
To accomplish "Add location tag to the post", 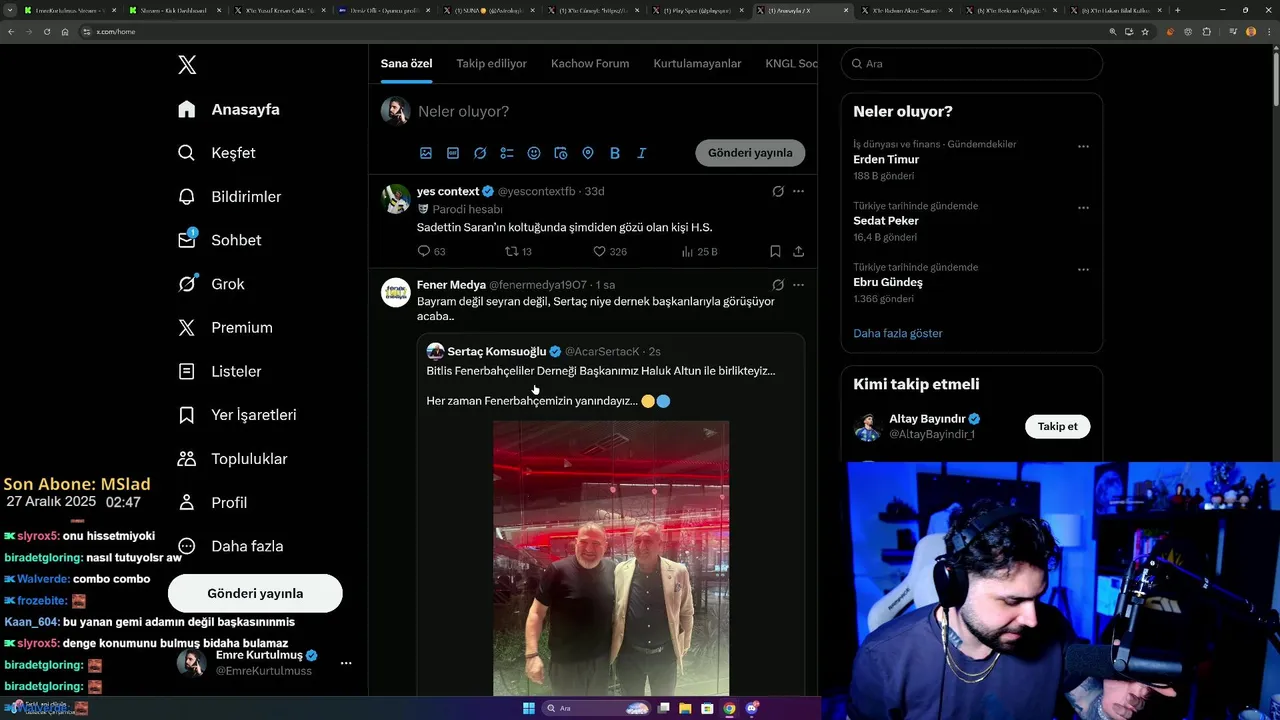I will (x=588, y=153).
